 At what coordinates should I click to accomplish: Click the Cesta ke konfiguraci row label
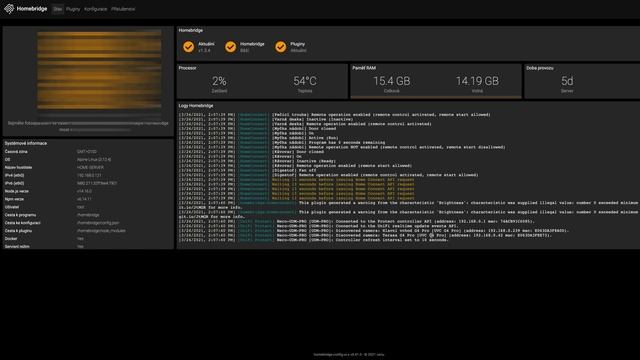click(x=22, y=223)
